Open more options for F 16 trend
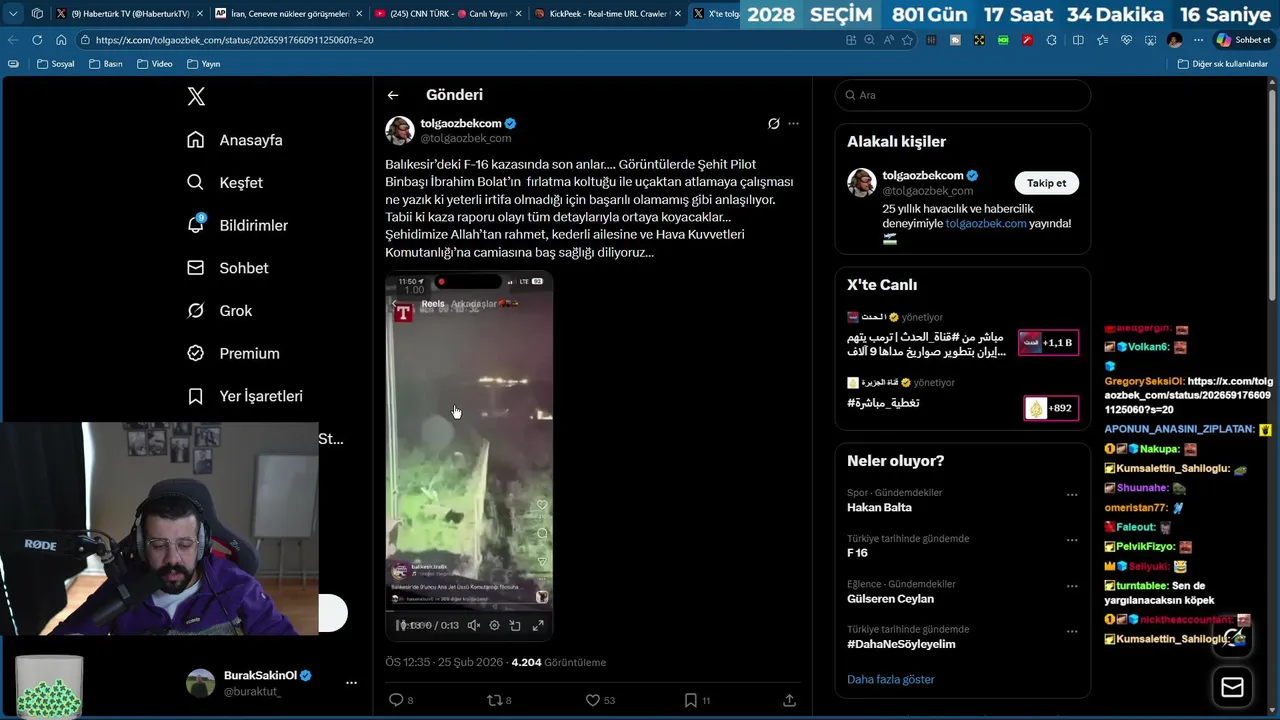 click(1072, 541)
